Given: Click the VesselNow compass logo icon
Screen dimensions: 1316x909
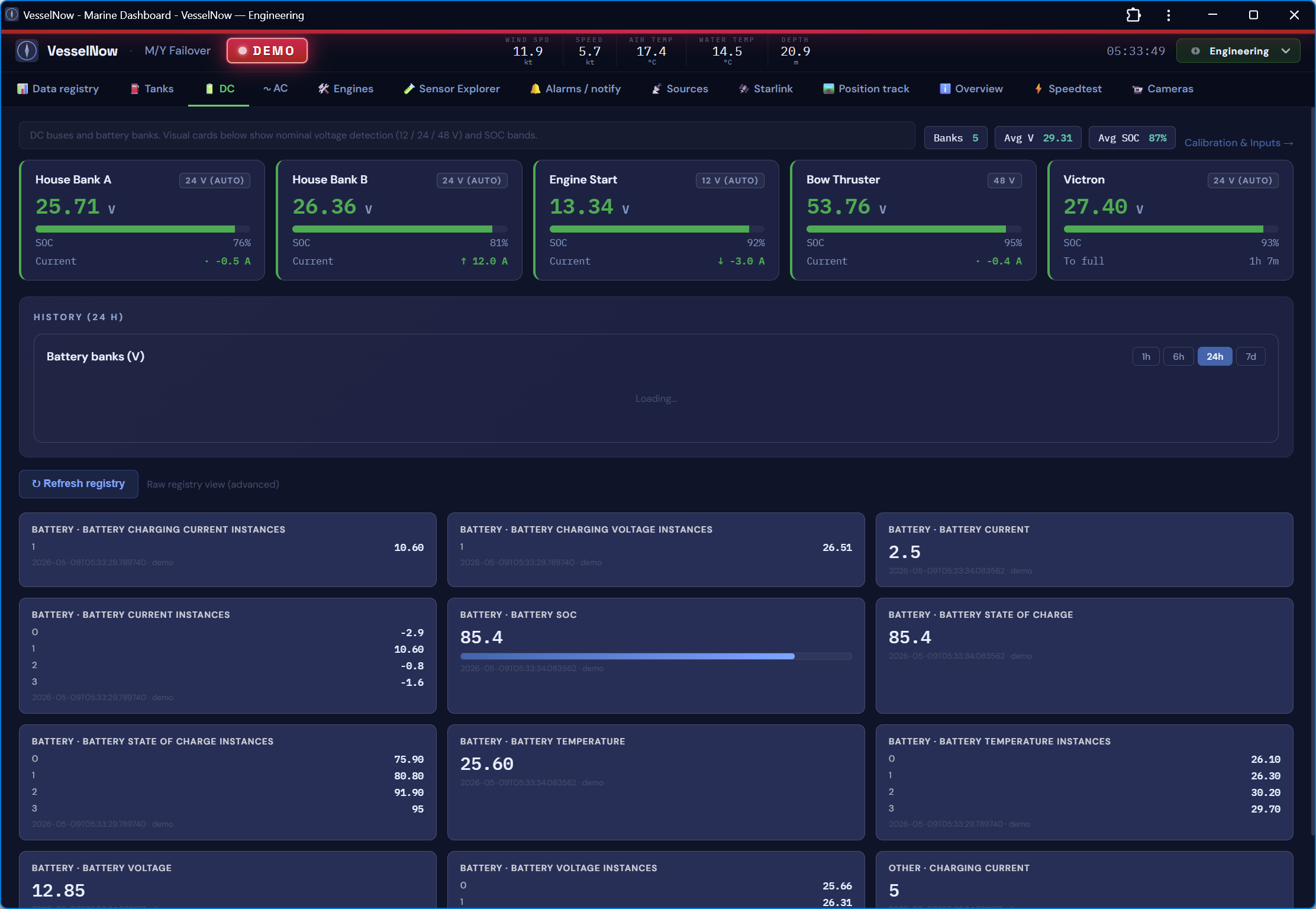Looking at the screenshot, I should click(x=27, y=51).
